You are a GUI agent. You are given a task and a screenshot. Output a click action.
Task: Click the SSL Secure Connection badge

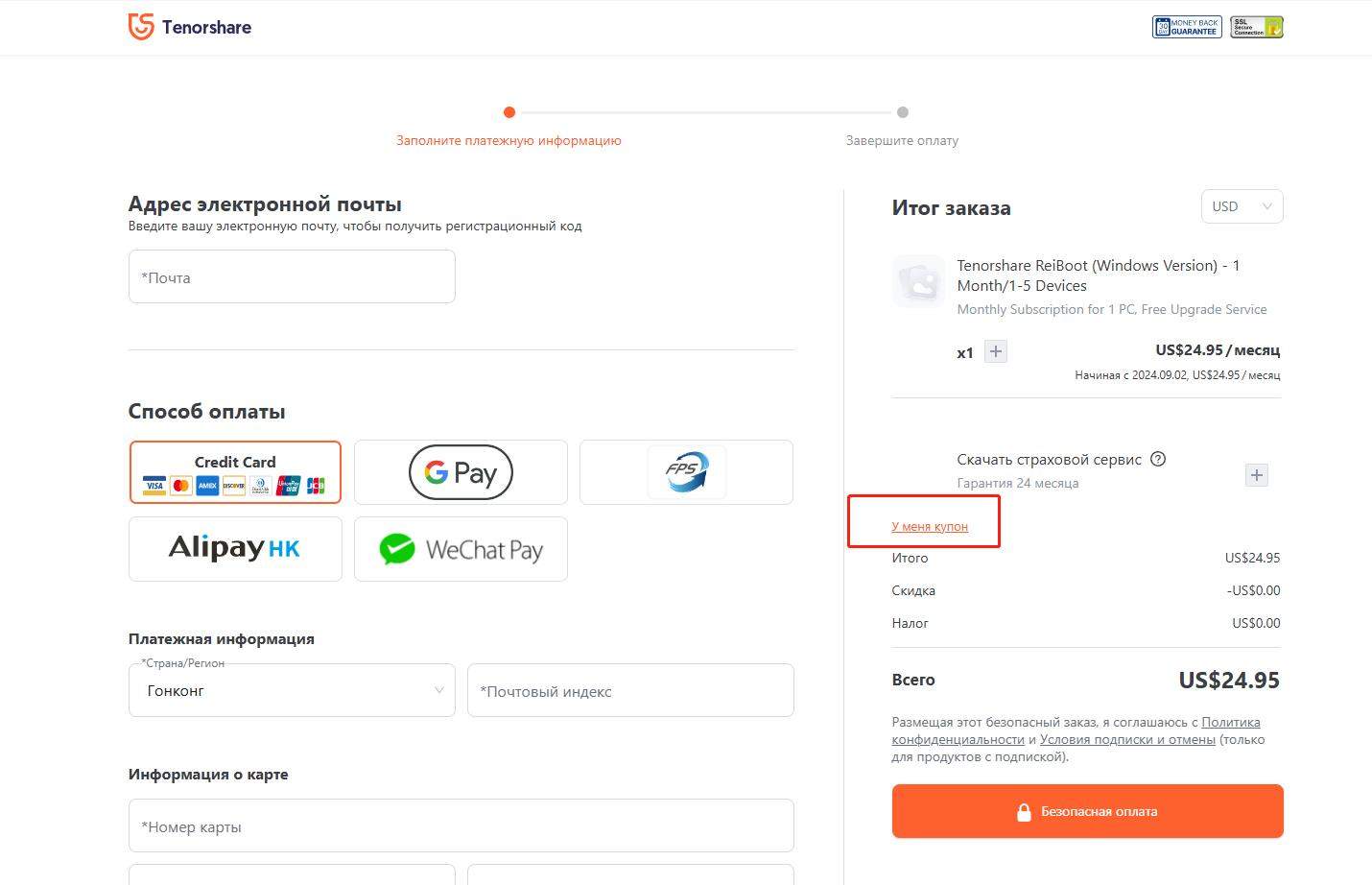click(1256, 27)
